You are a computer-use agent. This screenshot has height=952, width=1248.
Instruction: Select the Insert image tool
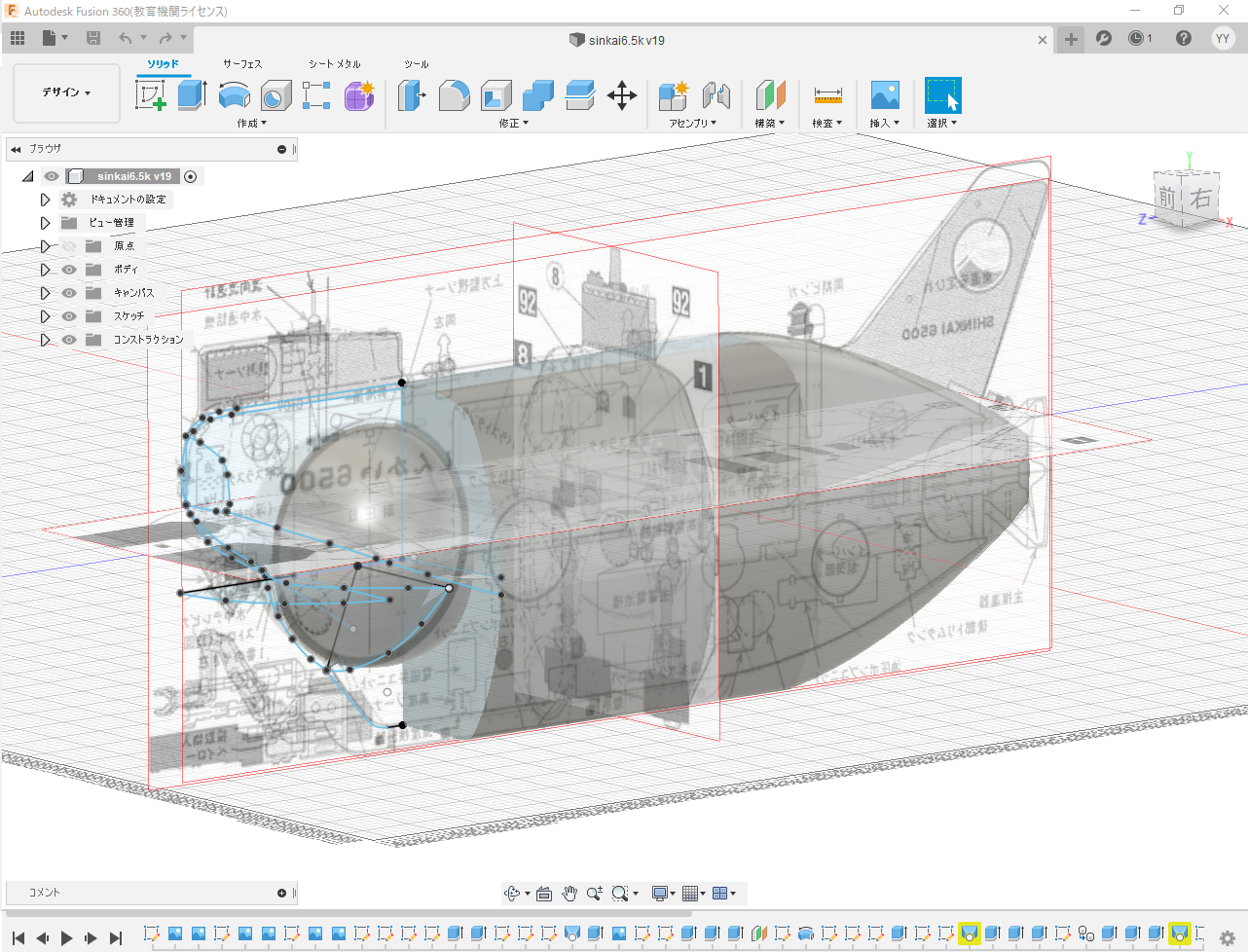click(x=885, y=95)
